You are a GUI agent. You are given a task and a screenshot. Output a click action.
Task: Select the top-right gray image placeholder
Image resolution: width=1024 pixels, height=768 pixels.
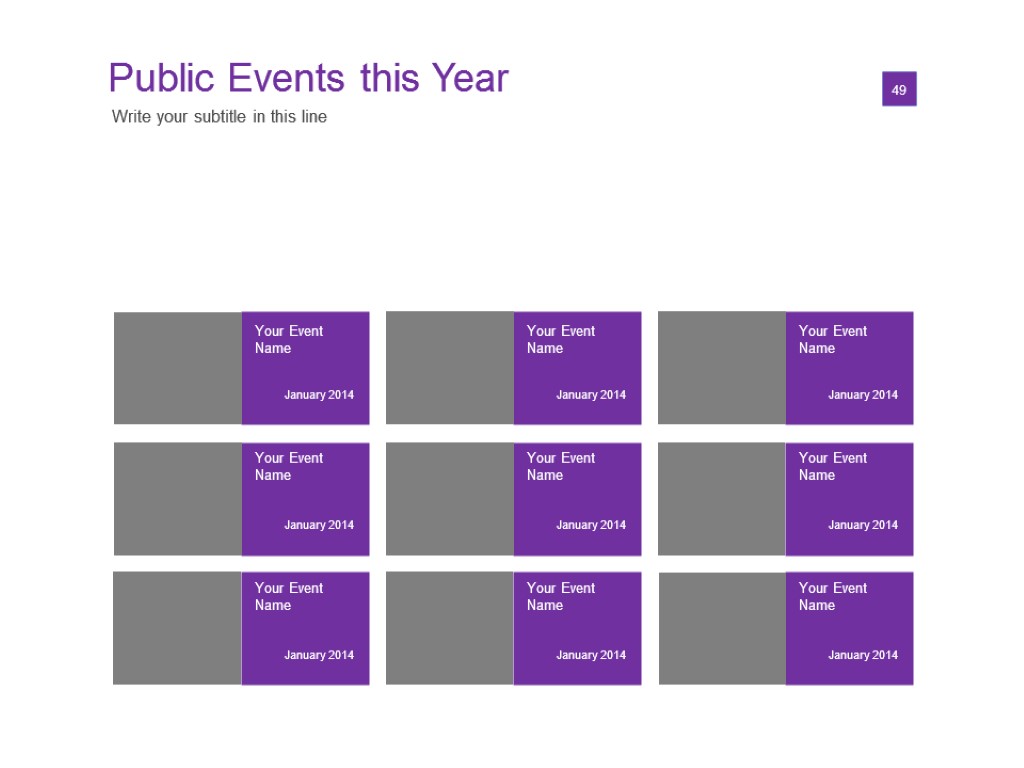point(722,368)
